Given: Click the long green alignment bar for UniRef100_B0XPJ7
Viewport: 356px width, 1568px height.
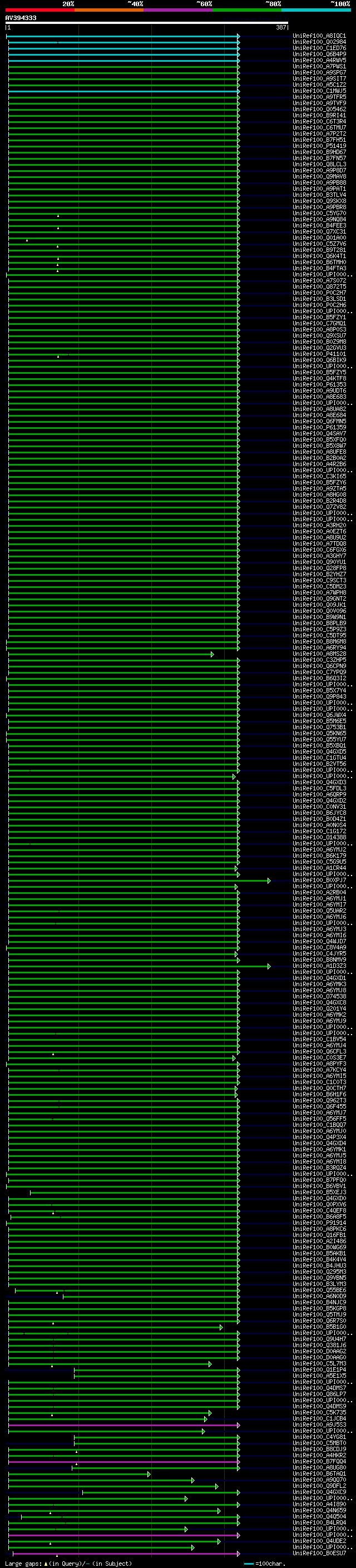Looking at the screenshot, I should tap(140, 881).
